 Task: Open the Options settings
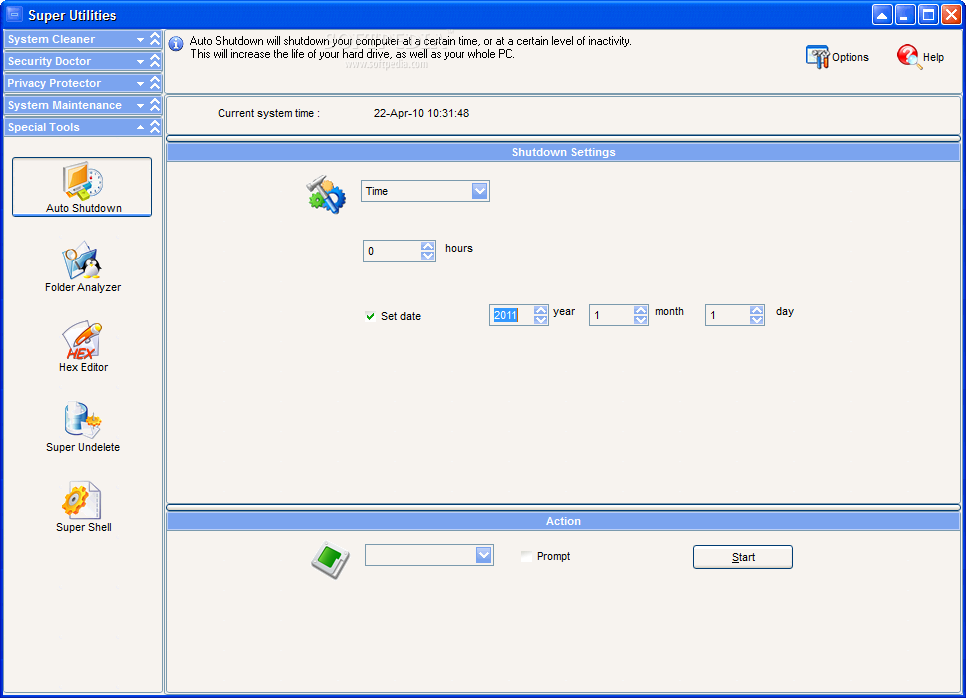point(837,57)
